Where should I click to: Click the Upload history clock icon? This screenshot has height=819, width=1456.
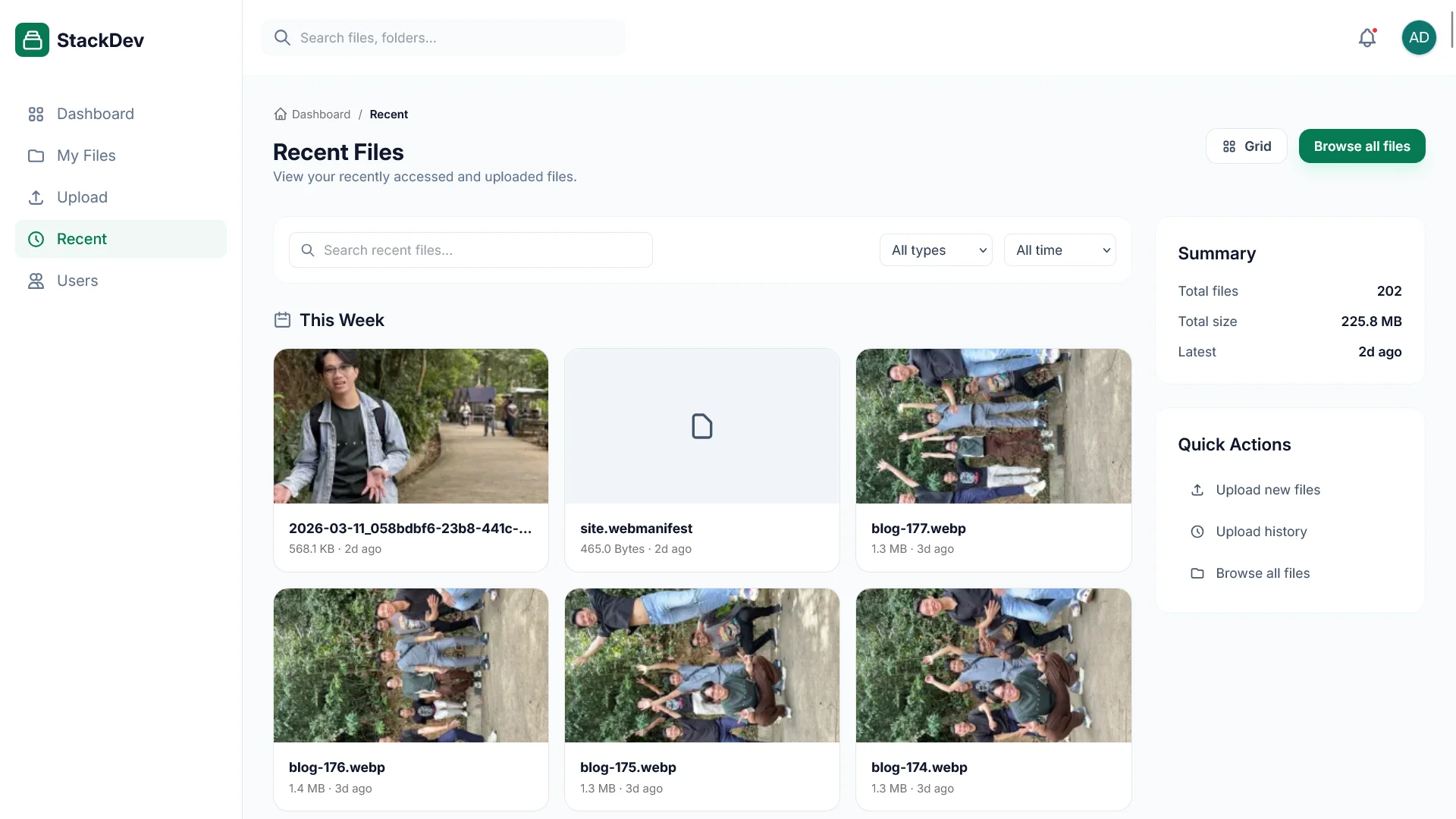(1197, 532)
